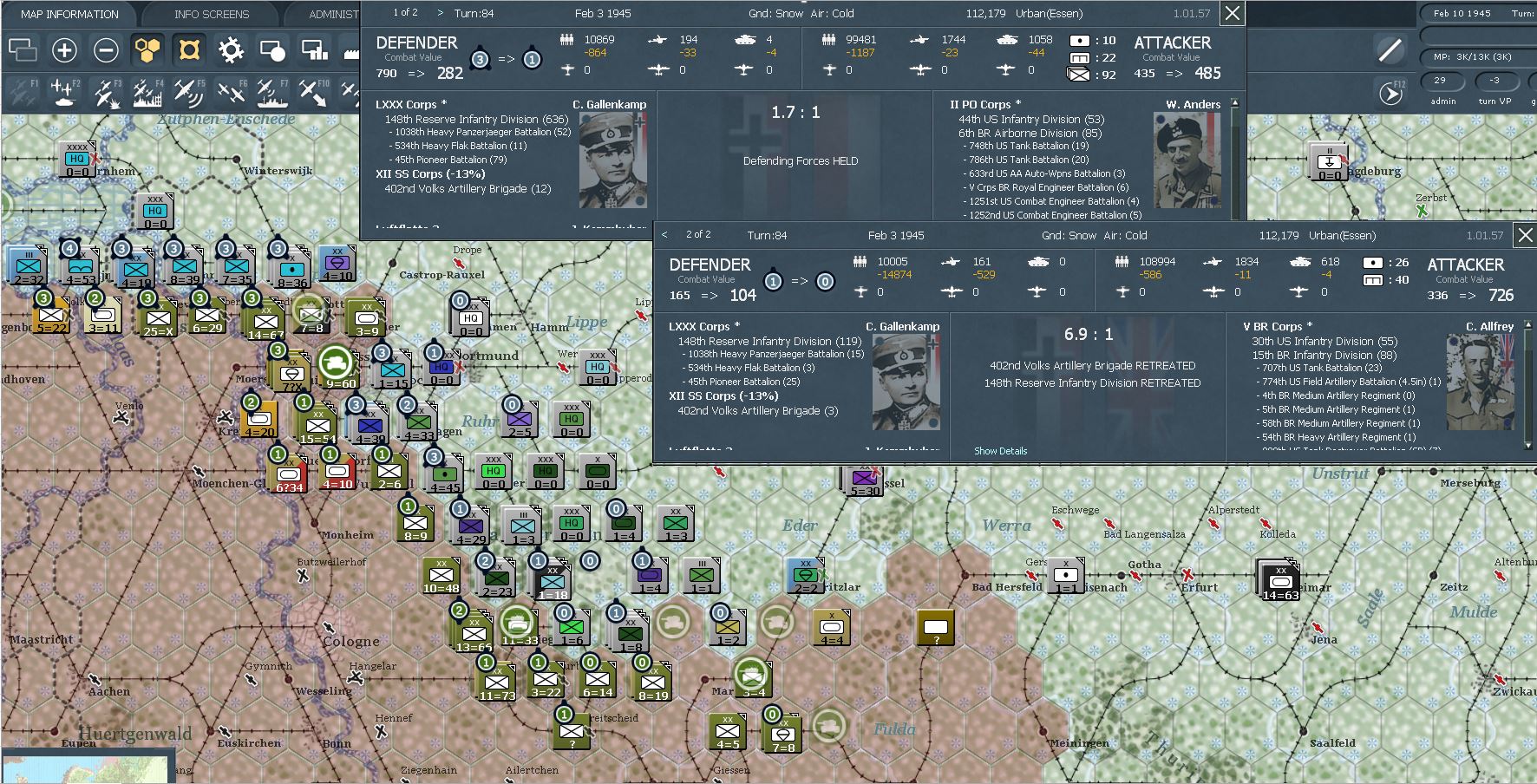The image size is (1537, 784).
Task: Select the 6?34 red unit counter
Action: 289,474
